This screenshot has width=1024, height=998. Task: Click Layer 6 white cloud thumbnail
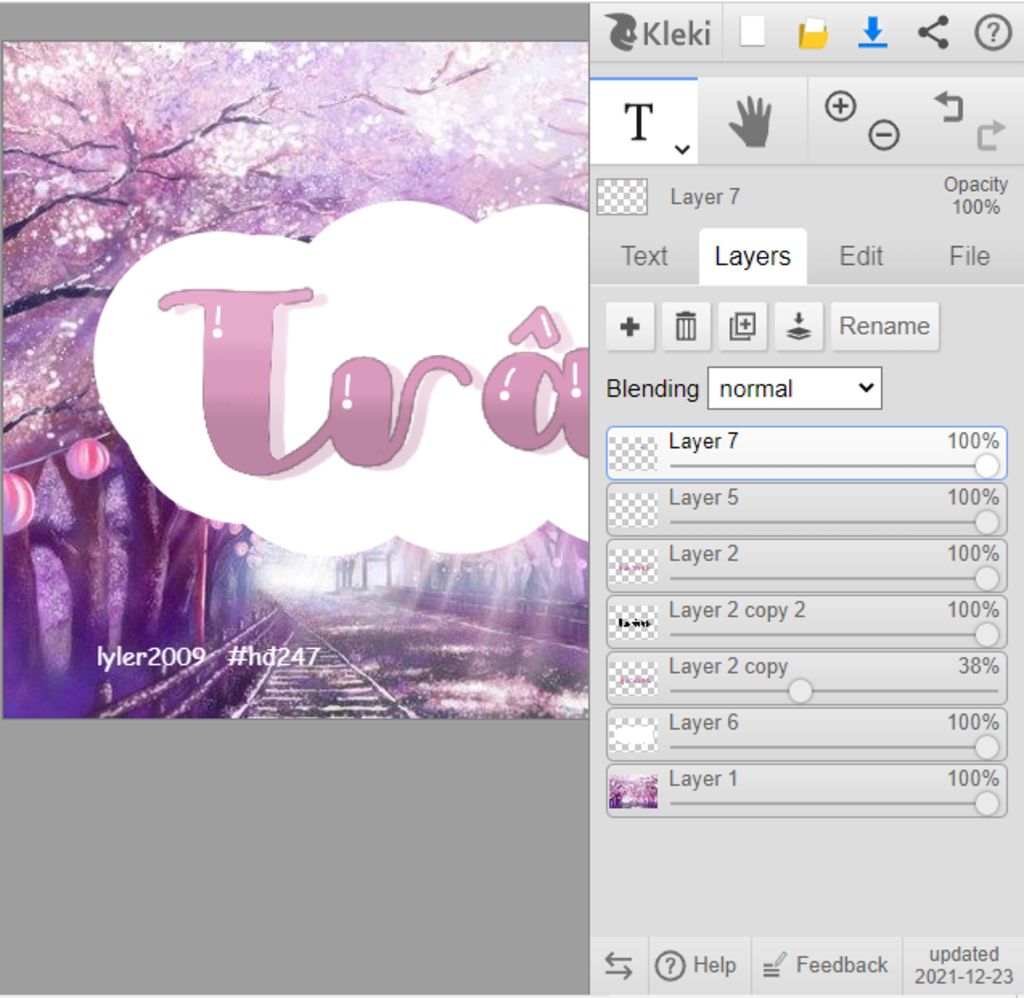[633, 735]
